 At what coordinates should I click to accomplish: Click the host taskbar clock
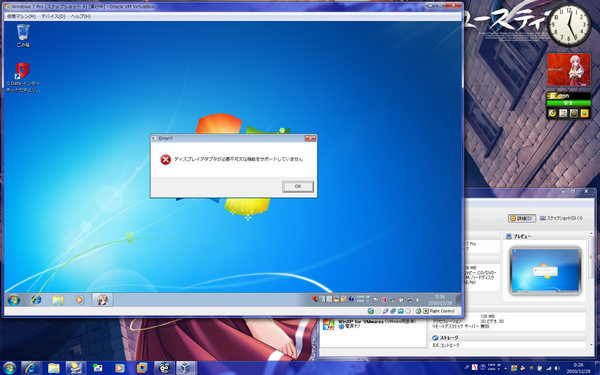(579, 368)
